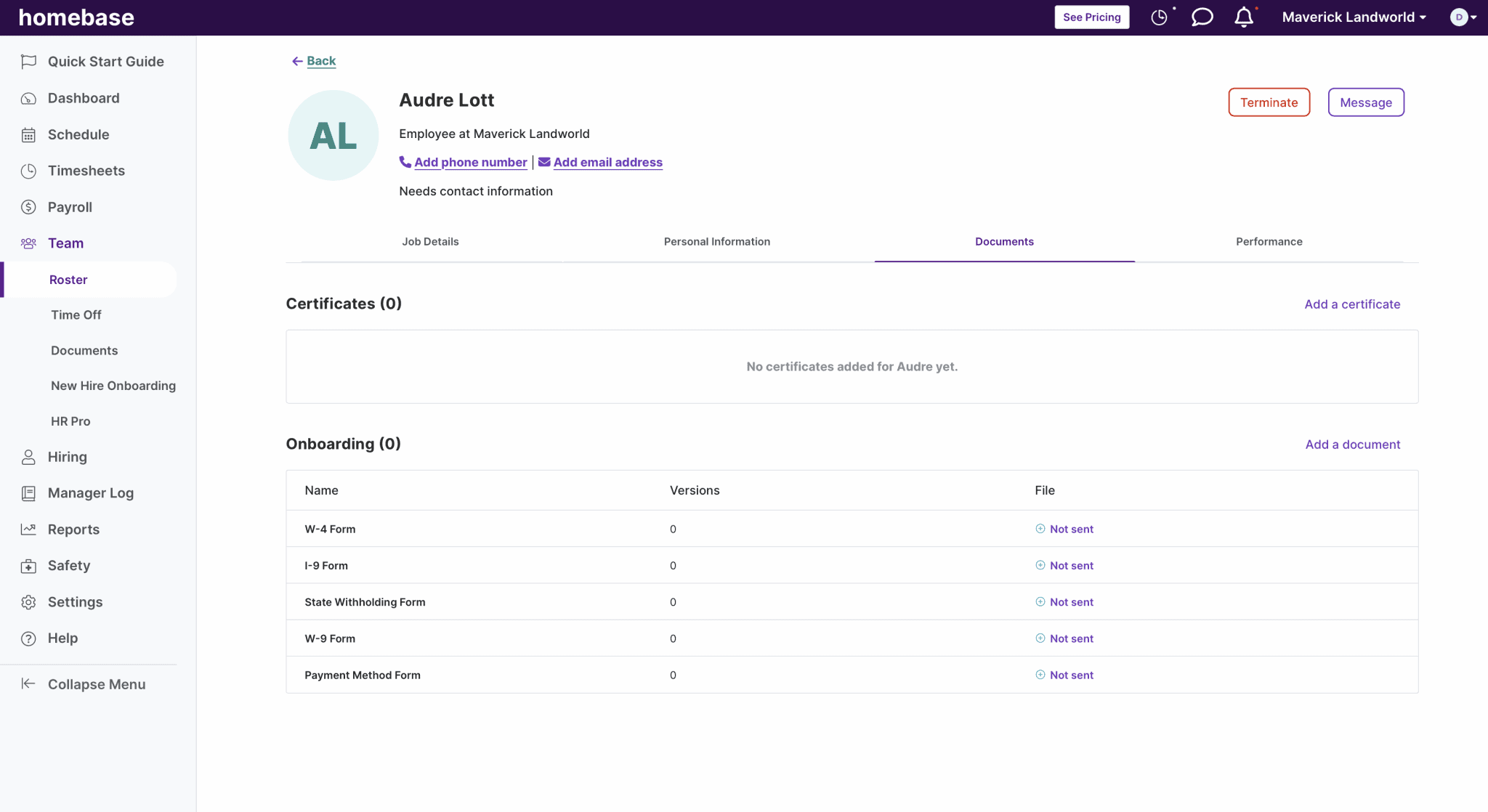The image size is (1488, 812).
Task: Click Audre Lott's AL avatar
Action: 333,135
